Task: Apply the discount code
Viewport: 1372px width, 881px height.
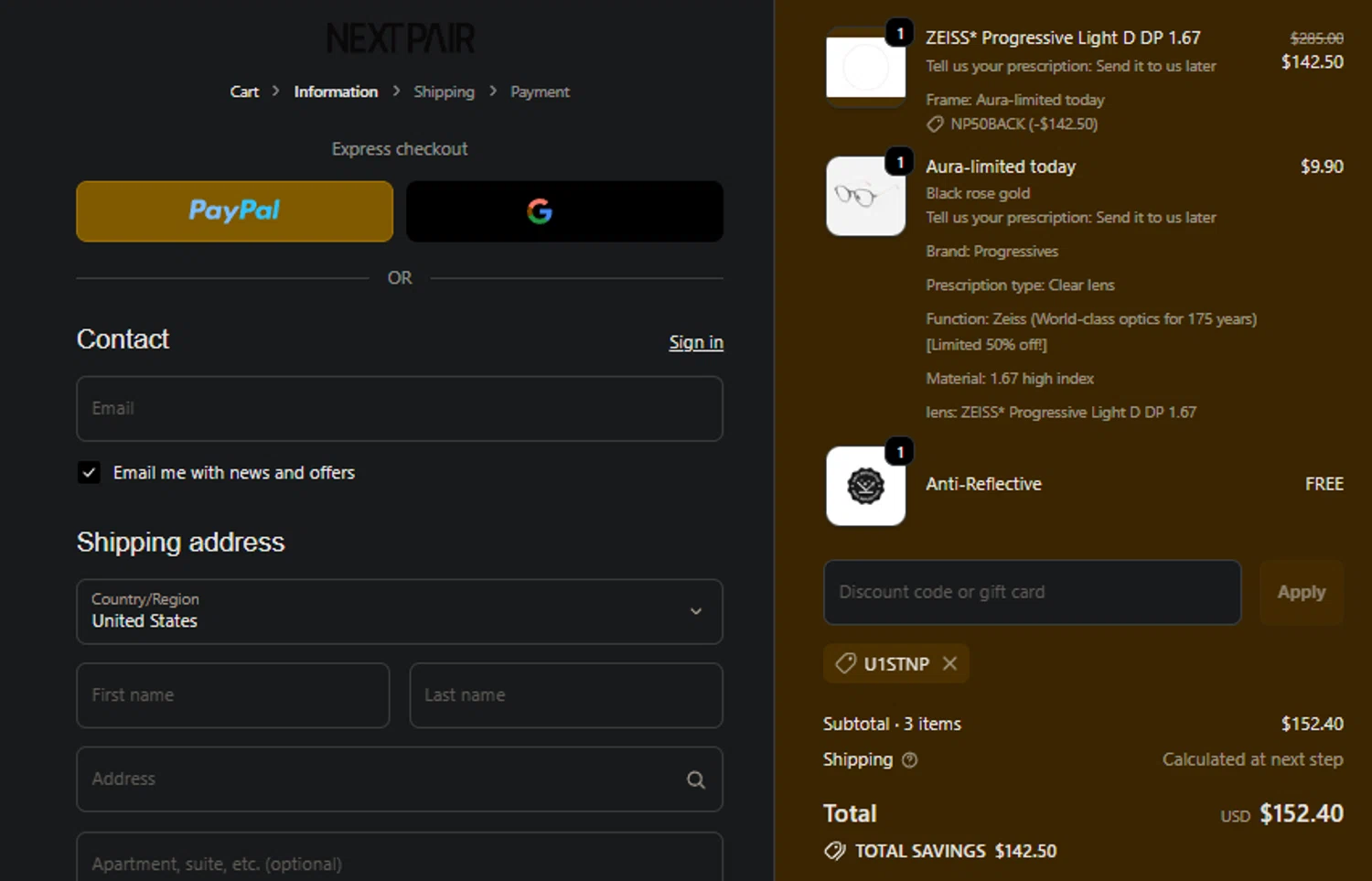Action: [x=1302, y=592]
